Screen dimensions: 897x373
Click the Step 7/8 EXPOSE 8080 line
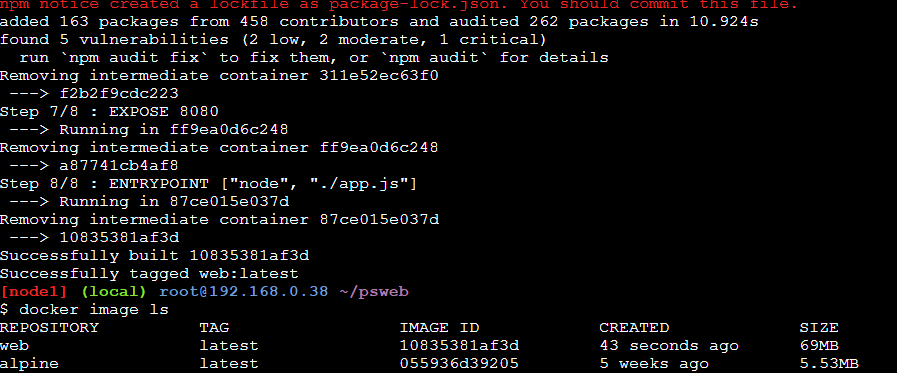[x=109, y=112]
